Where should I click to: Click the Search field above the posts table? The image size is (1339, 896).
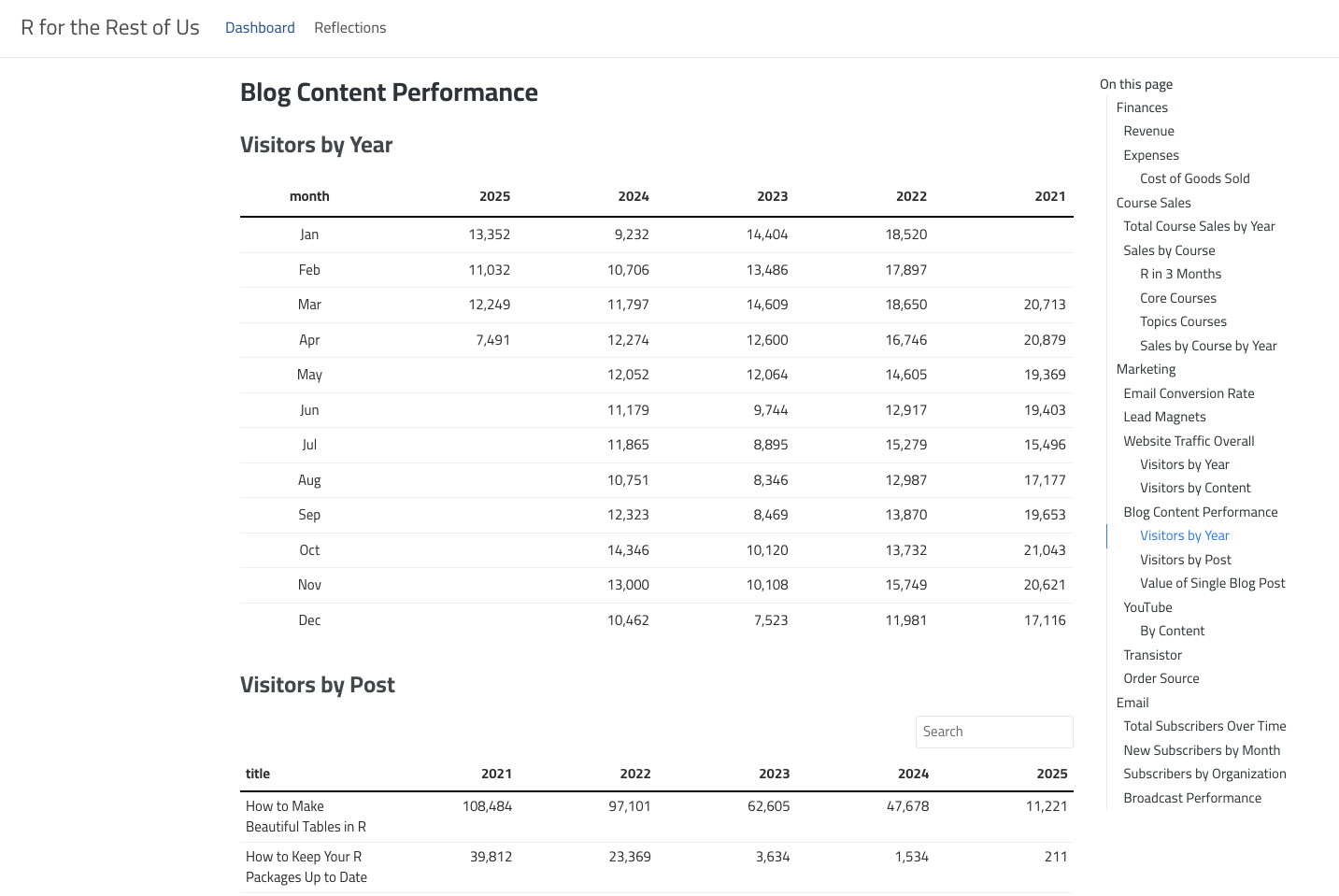993,732
